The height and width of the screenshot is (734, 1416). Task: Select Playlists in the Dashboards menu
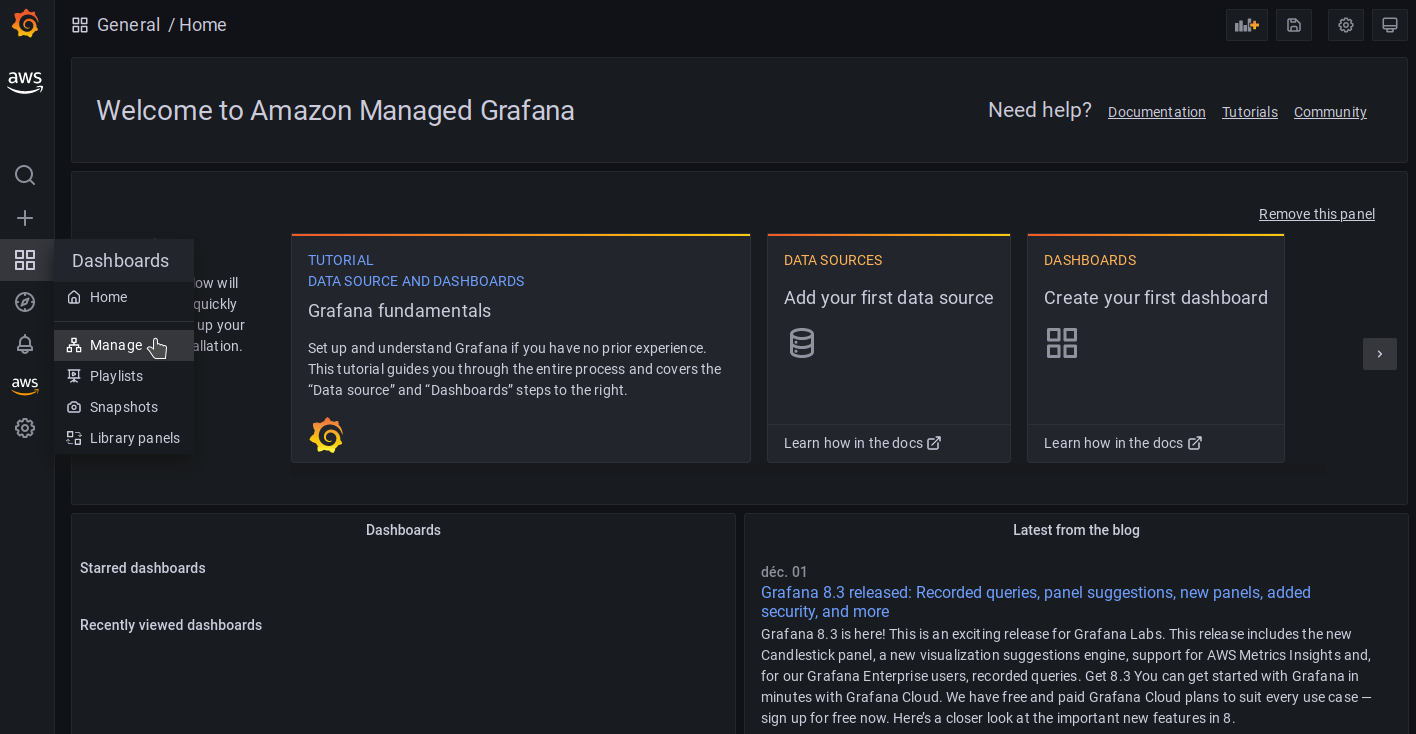pyautogui.click(x=124, y=376)
